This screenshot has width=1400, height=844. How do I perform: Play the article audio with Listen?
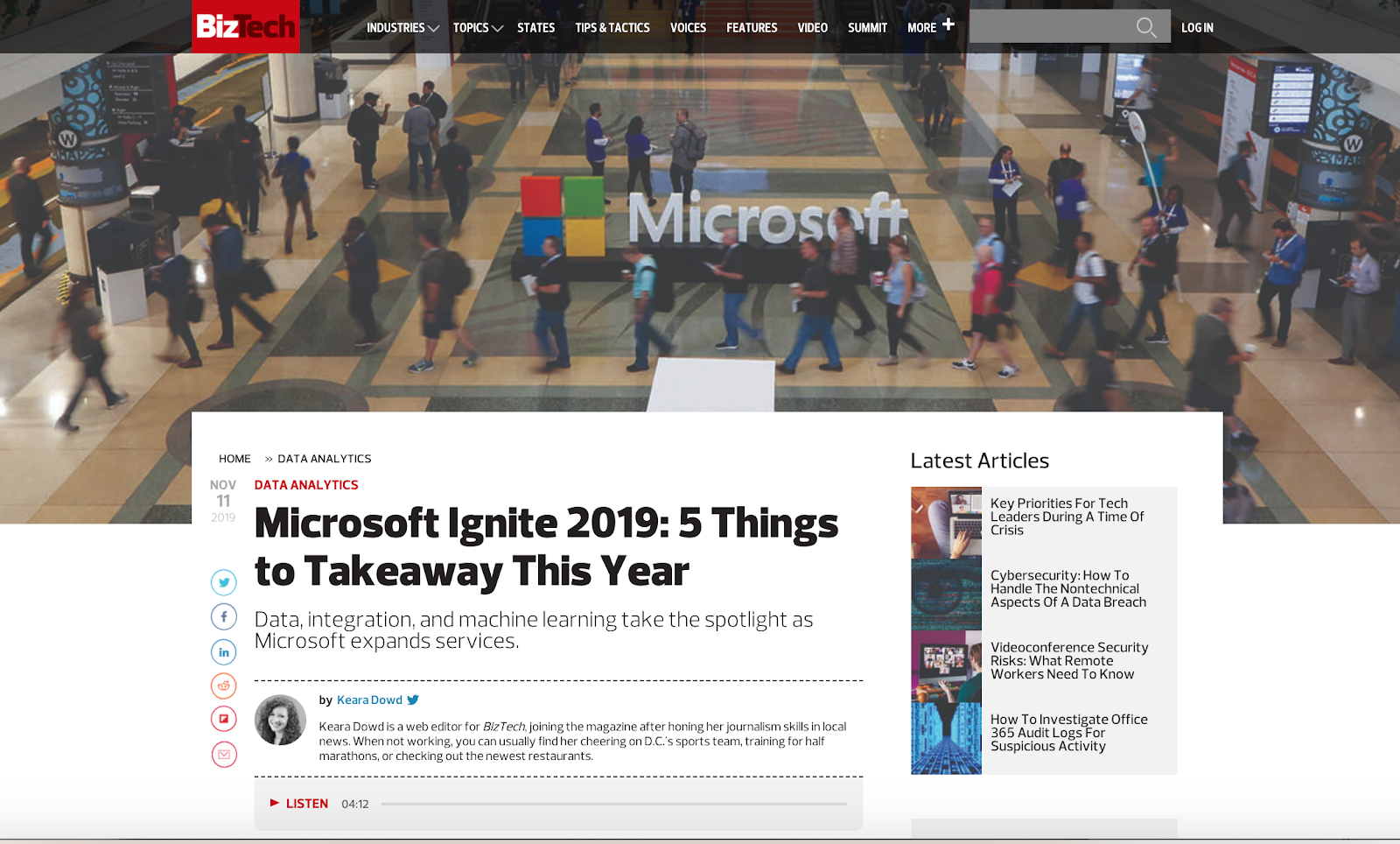(x=299, y=804)
